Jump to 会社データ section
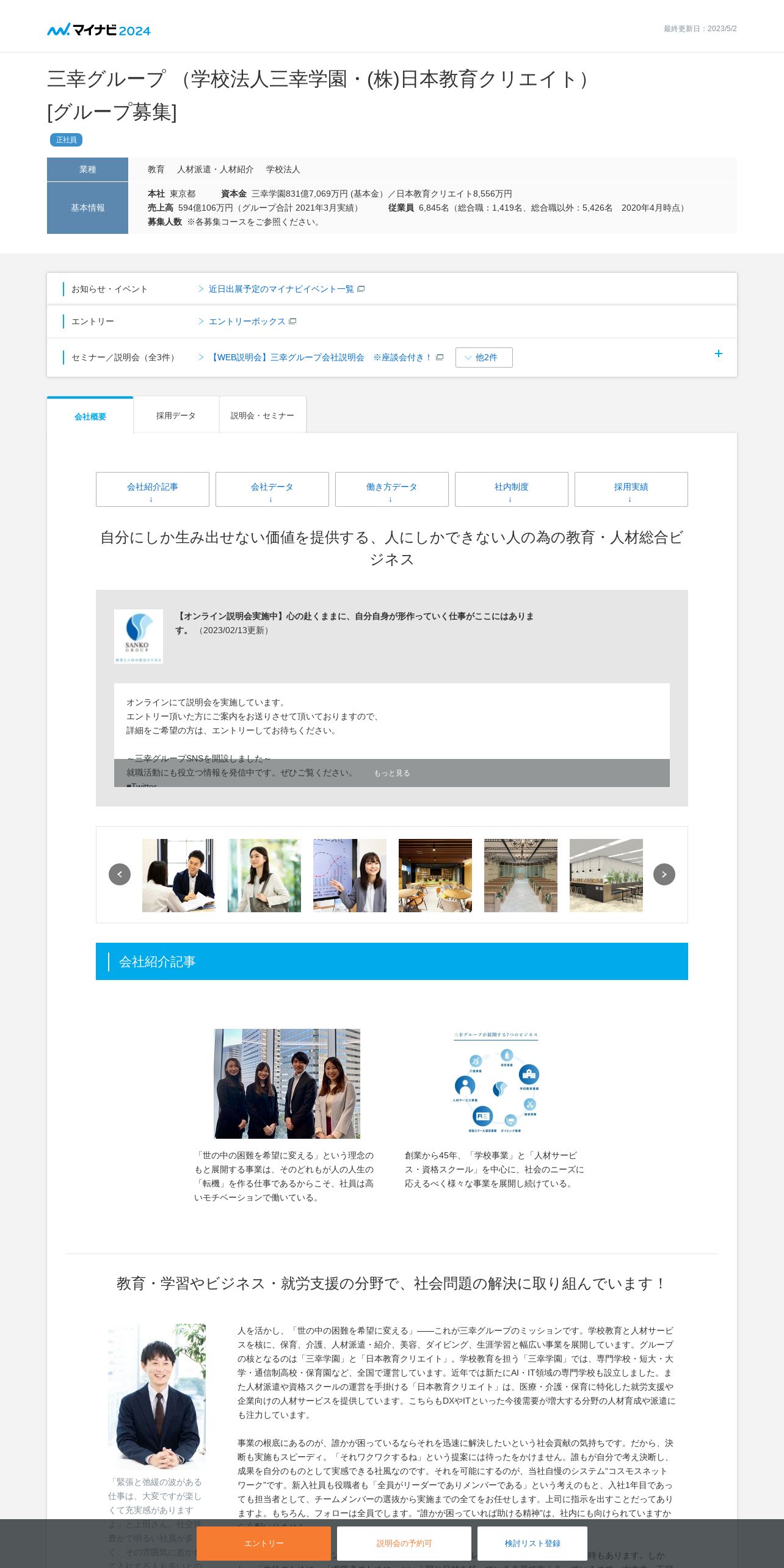This screenshot has width=784, height=1568. pyautogui.click(x=272, y=489)
